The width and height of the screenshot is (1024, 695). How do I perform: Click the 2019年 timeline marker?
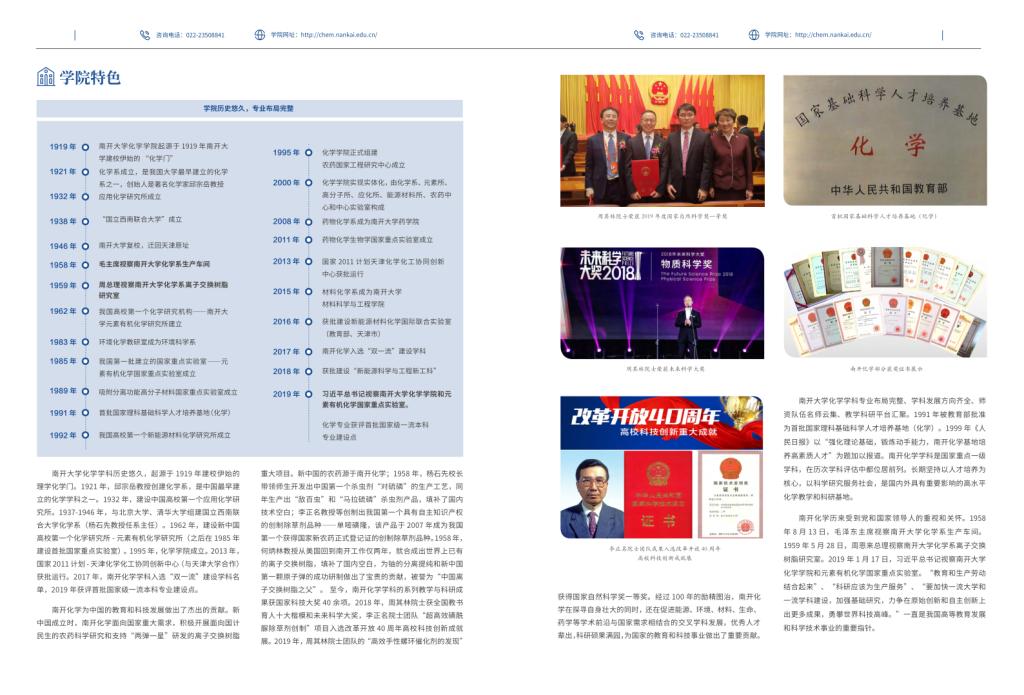tap(309, 394)
